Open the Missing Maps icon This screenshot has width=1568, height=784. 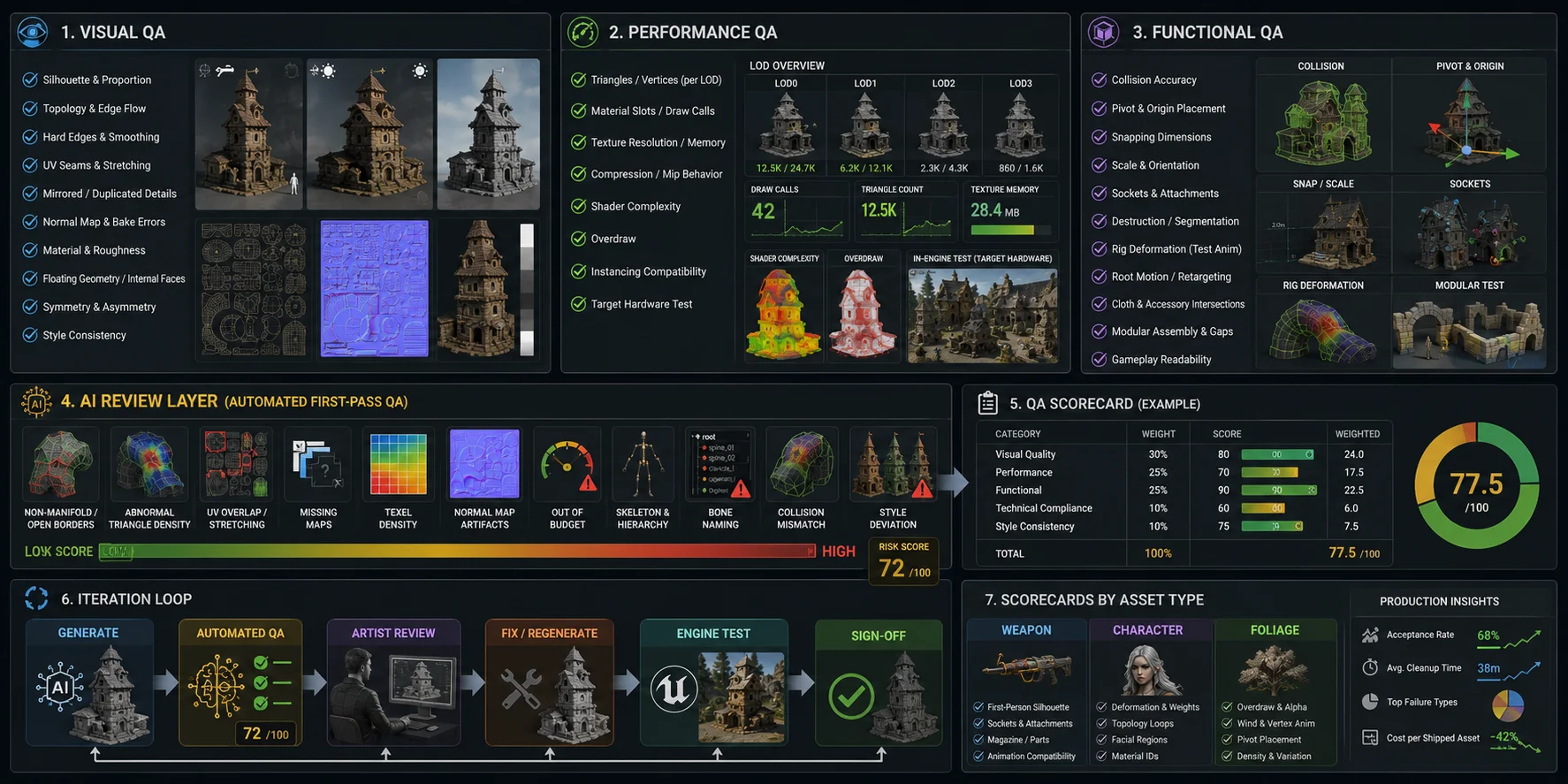(x=318, y=465)
